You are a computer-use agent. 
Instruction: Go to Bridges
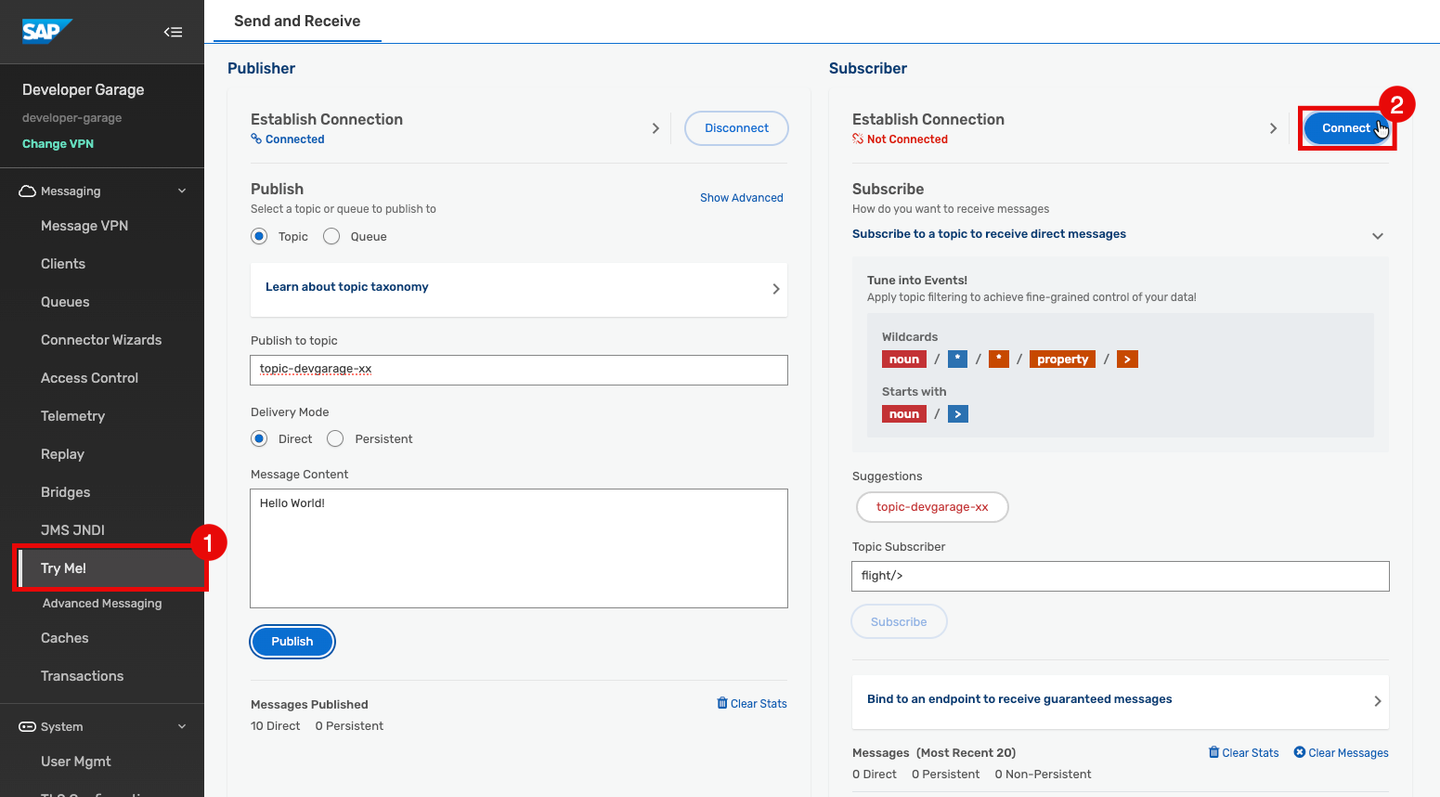[x=65, y=492]
